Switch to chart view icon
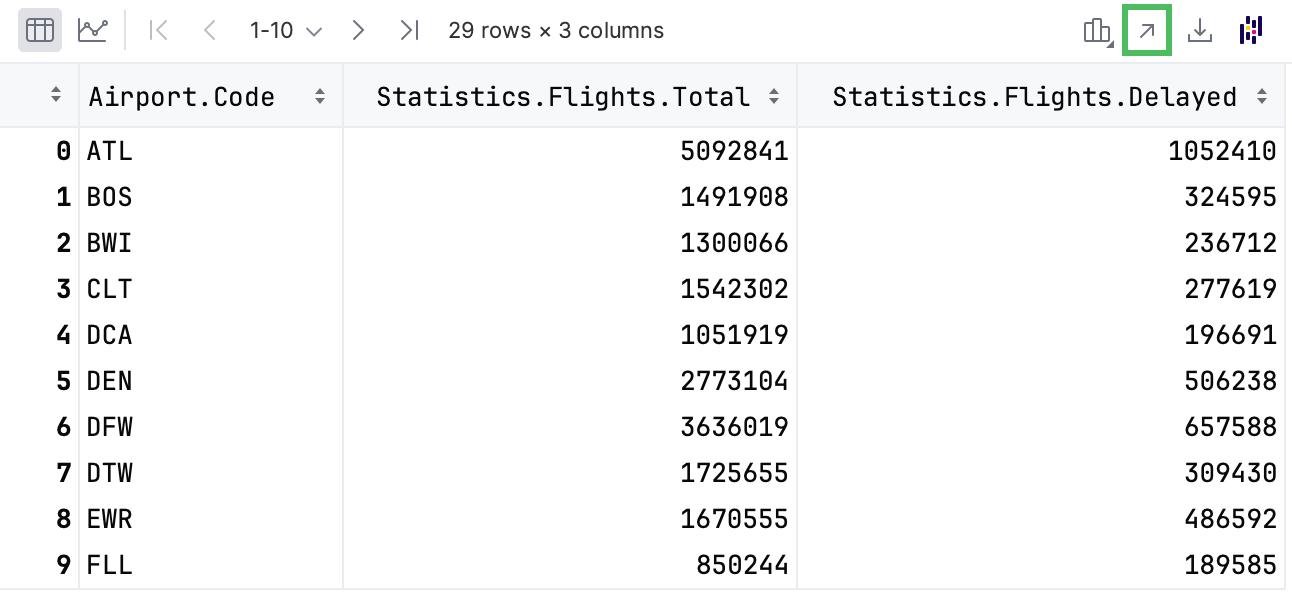This screenshot has height=616, width=1292. pyautogui.click(x=93, y=31)
